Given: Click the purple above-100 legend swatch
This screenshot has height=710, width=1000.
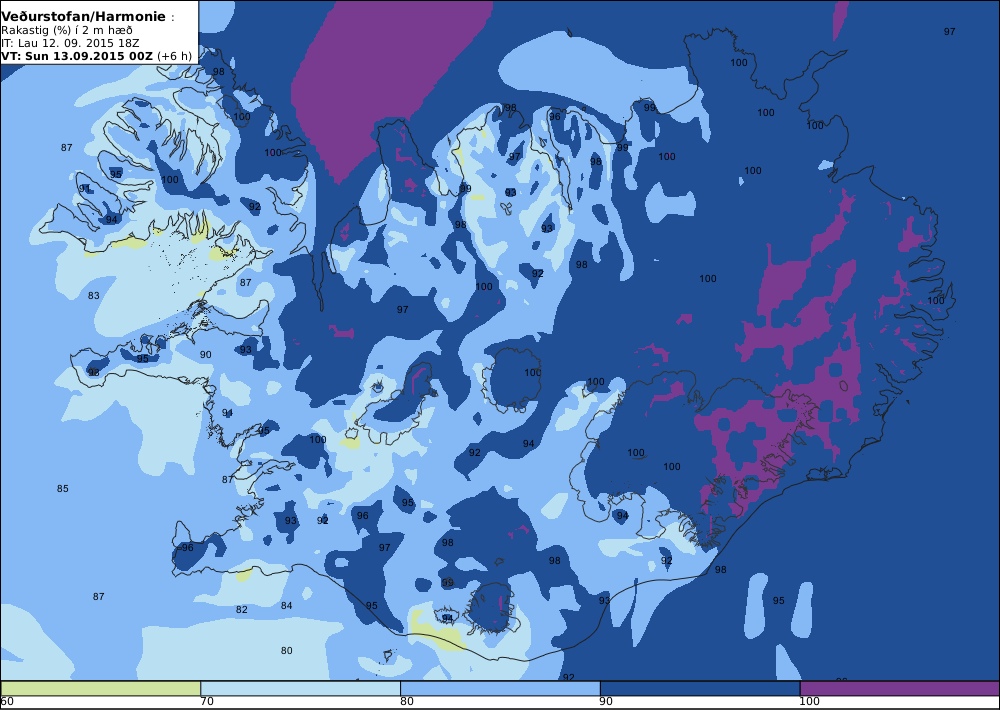Looking at the screenshot, I should click(900, 688).
